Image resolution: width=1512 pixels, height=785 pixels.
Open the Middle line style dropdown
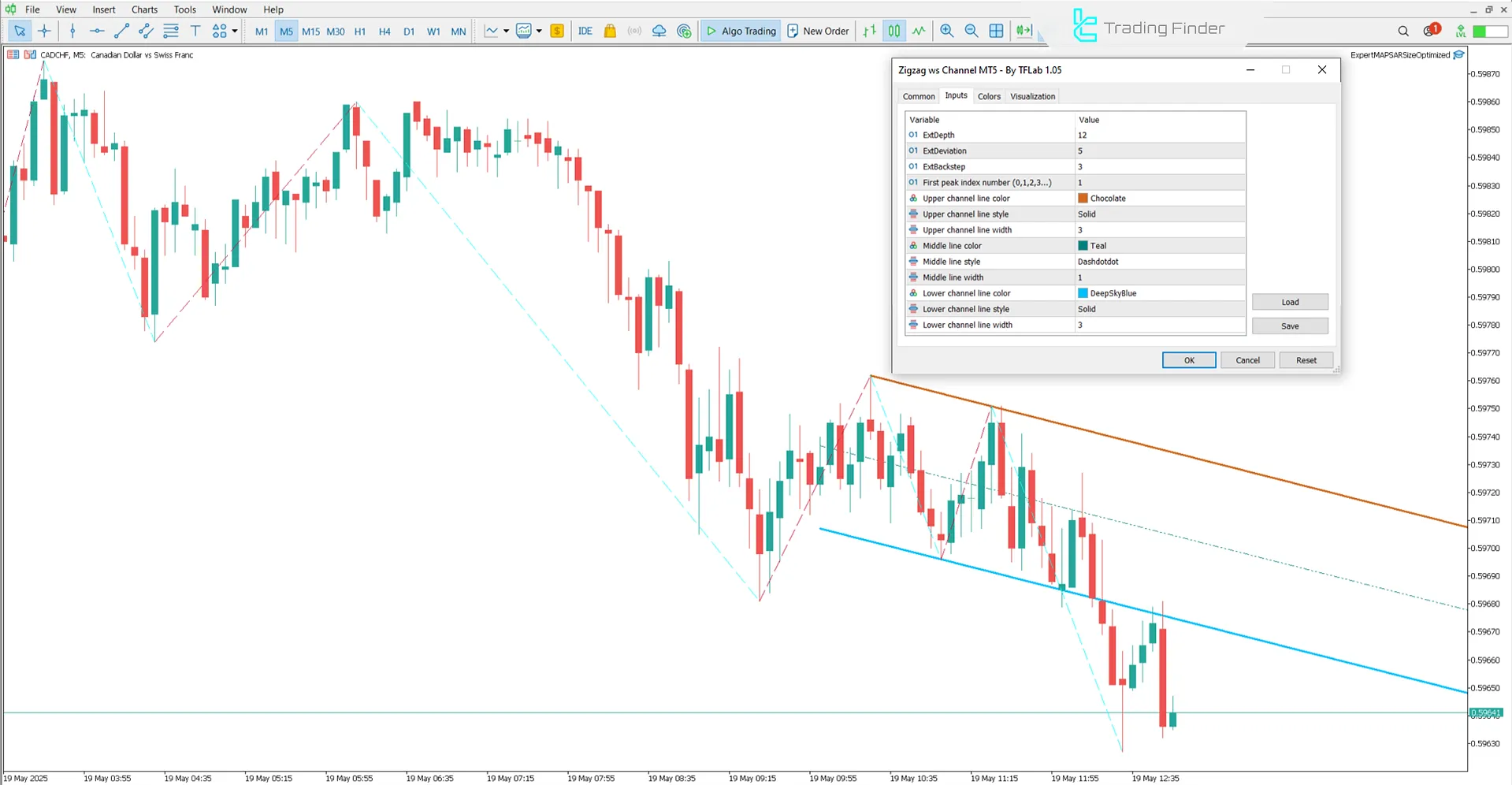(1158, 261)
